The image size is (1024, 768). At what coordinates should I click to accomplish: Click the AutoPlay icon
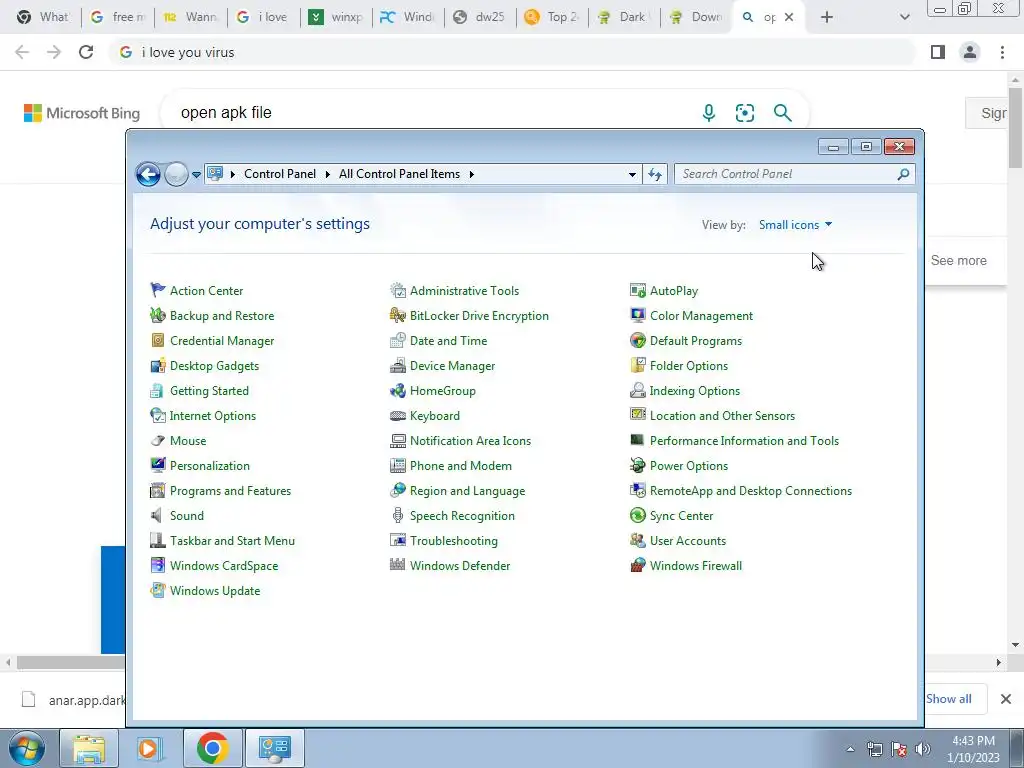tap(637, 291)
